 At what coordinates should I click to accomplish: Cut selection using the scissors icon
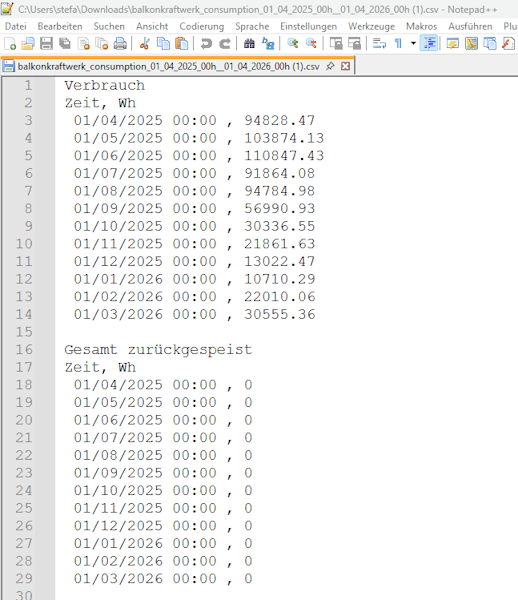click(x=144, y=44)
